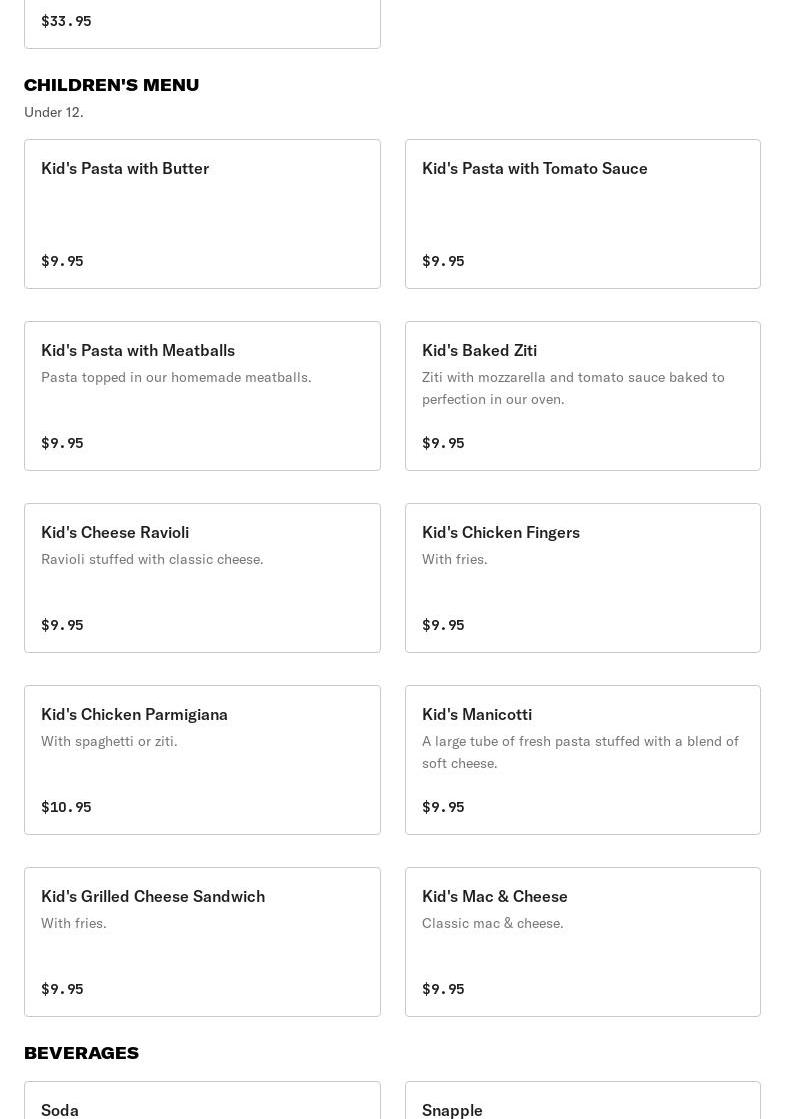Viewport: 785px width, 1119px height.
Task: Select the Kid's Cheese Ravioli item
Action: click(x=202, y=578)
